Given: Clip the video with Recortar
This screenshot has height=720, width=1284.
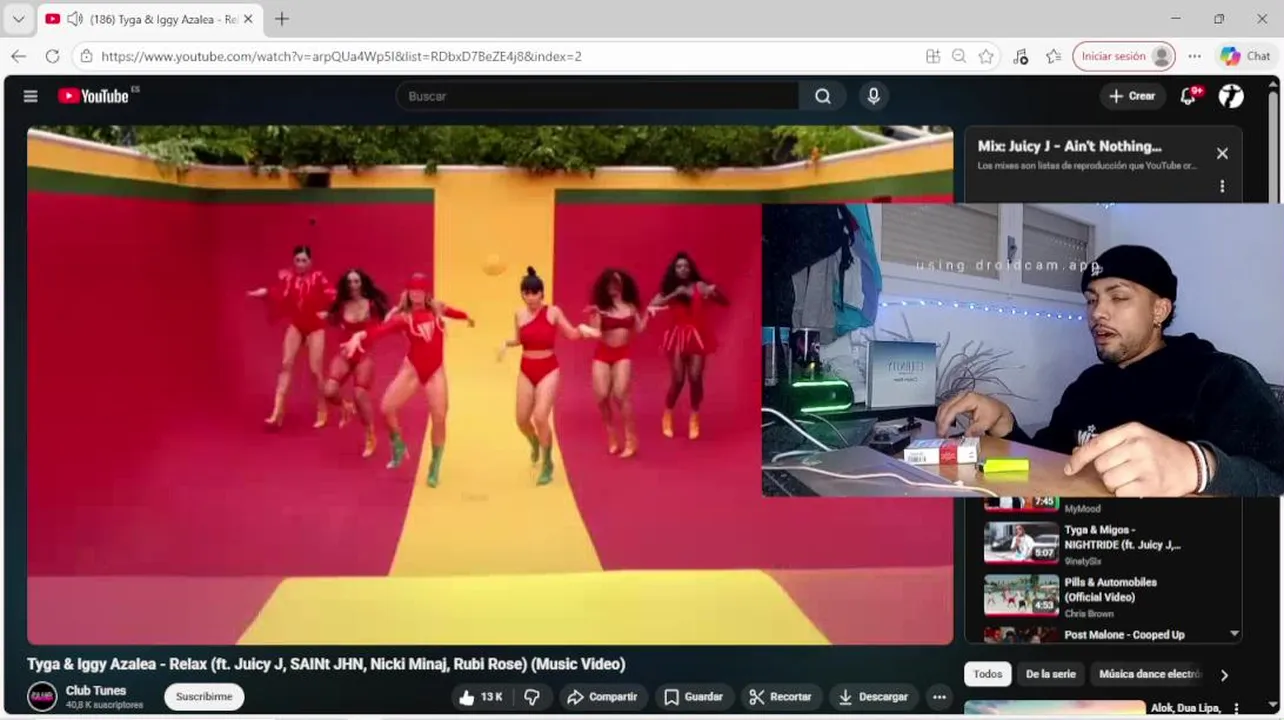Looking at the screenshot, I should 780,697.
